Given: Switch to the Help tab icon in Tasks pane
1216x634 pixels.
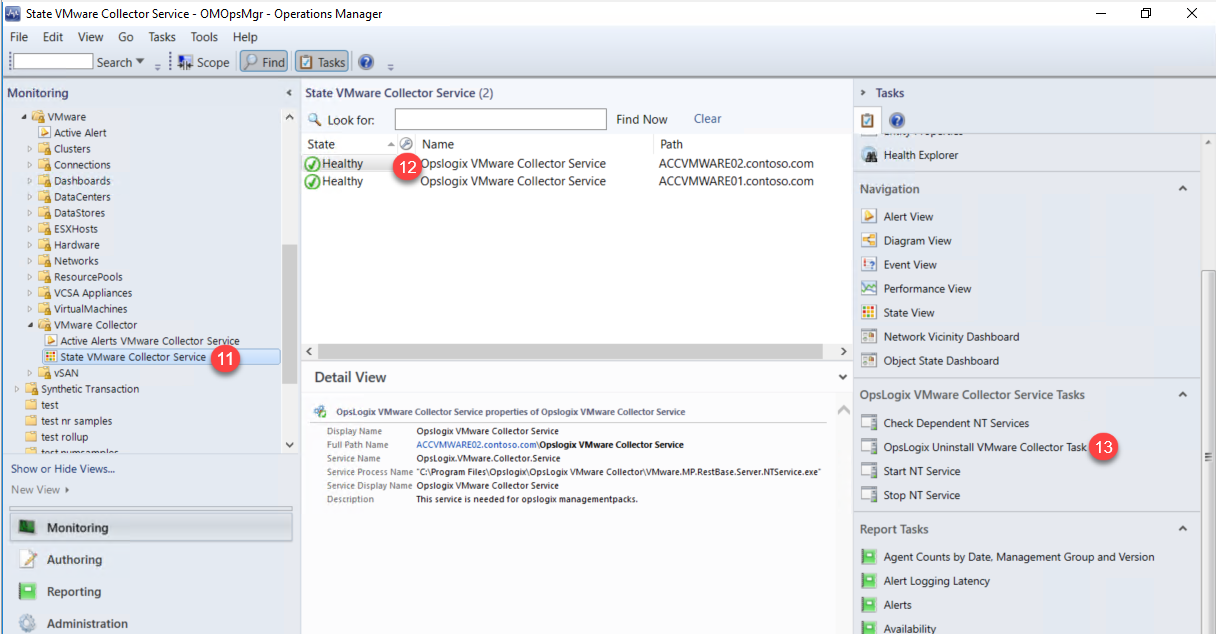Looking at the screenshot, I should [x=897, y=120].
